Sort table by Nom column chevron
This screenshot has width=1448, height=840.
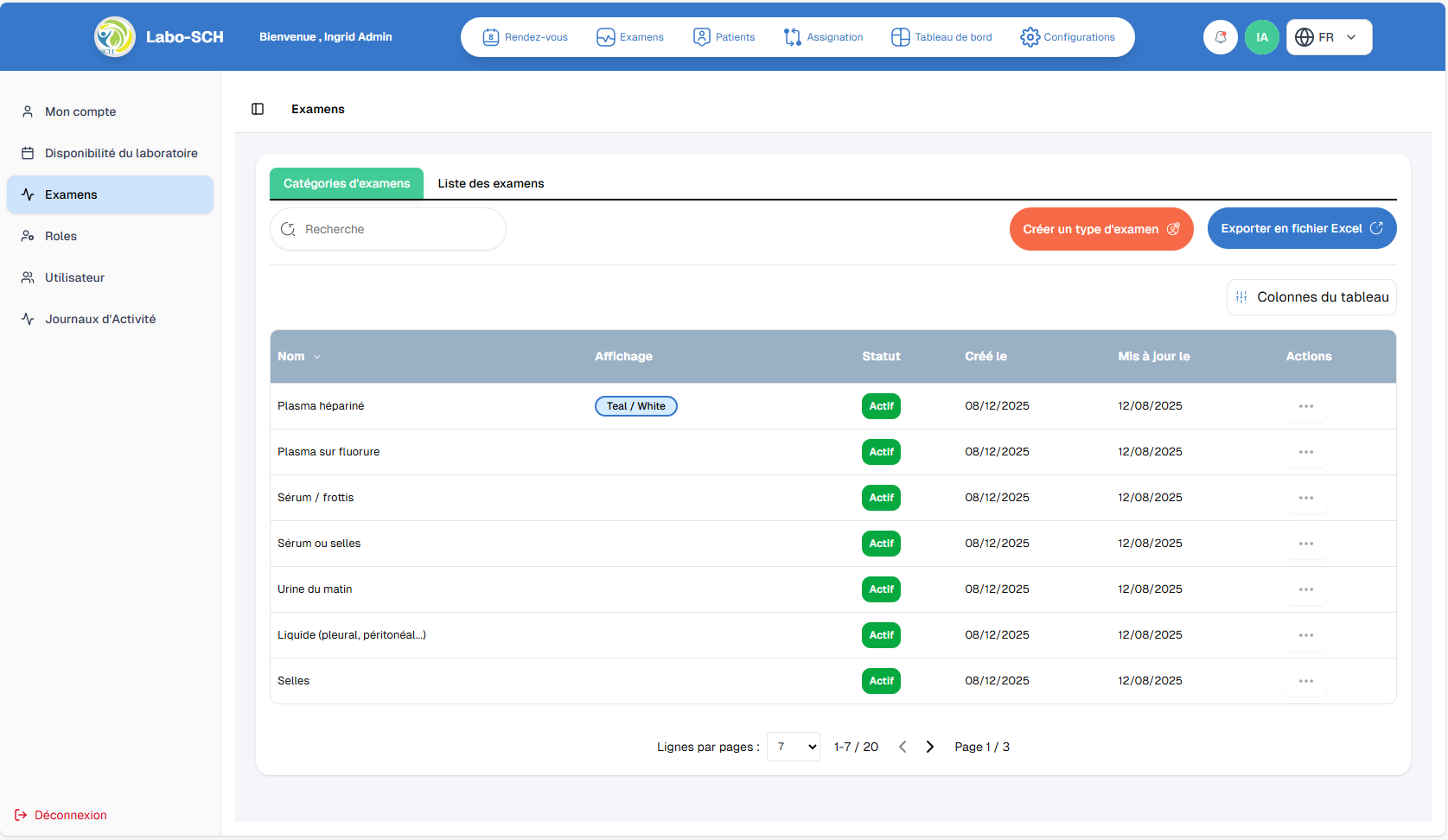tap(317, 357)
